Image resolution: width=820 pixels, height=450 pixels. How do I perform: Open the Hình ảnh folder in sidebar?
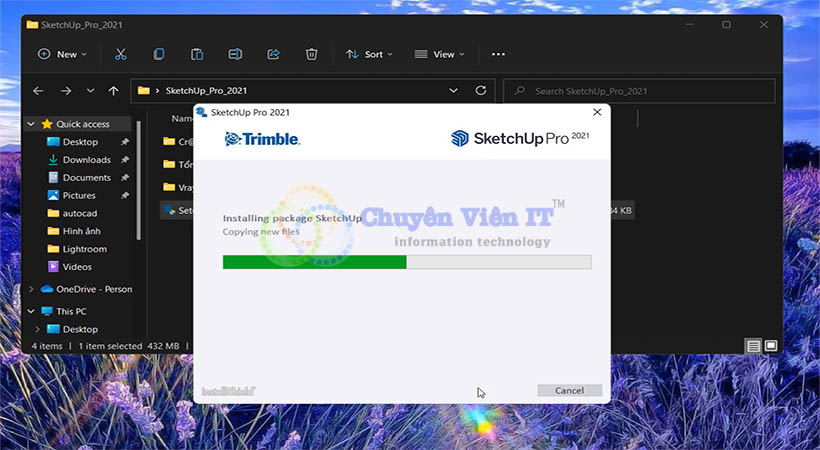tap(82, 231)
